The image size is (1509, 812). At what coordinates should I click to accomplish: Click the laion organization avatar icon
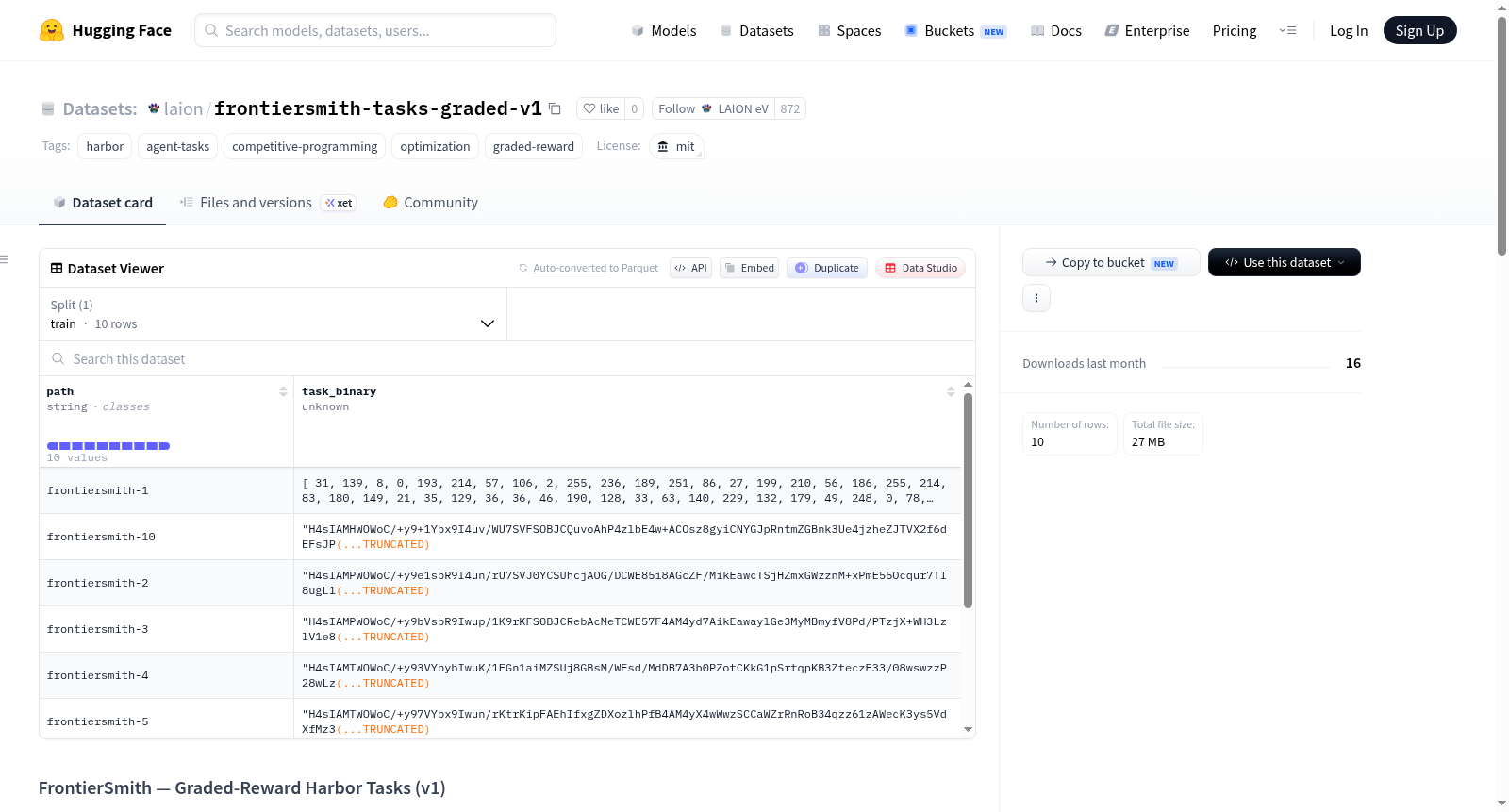click(x=154, y=108)
